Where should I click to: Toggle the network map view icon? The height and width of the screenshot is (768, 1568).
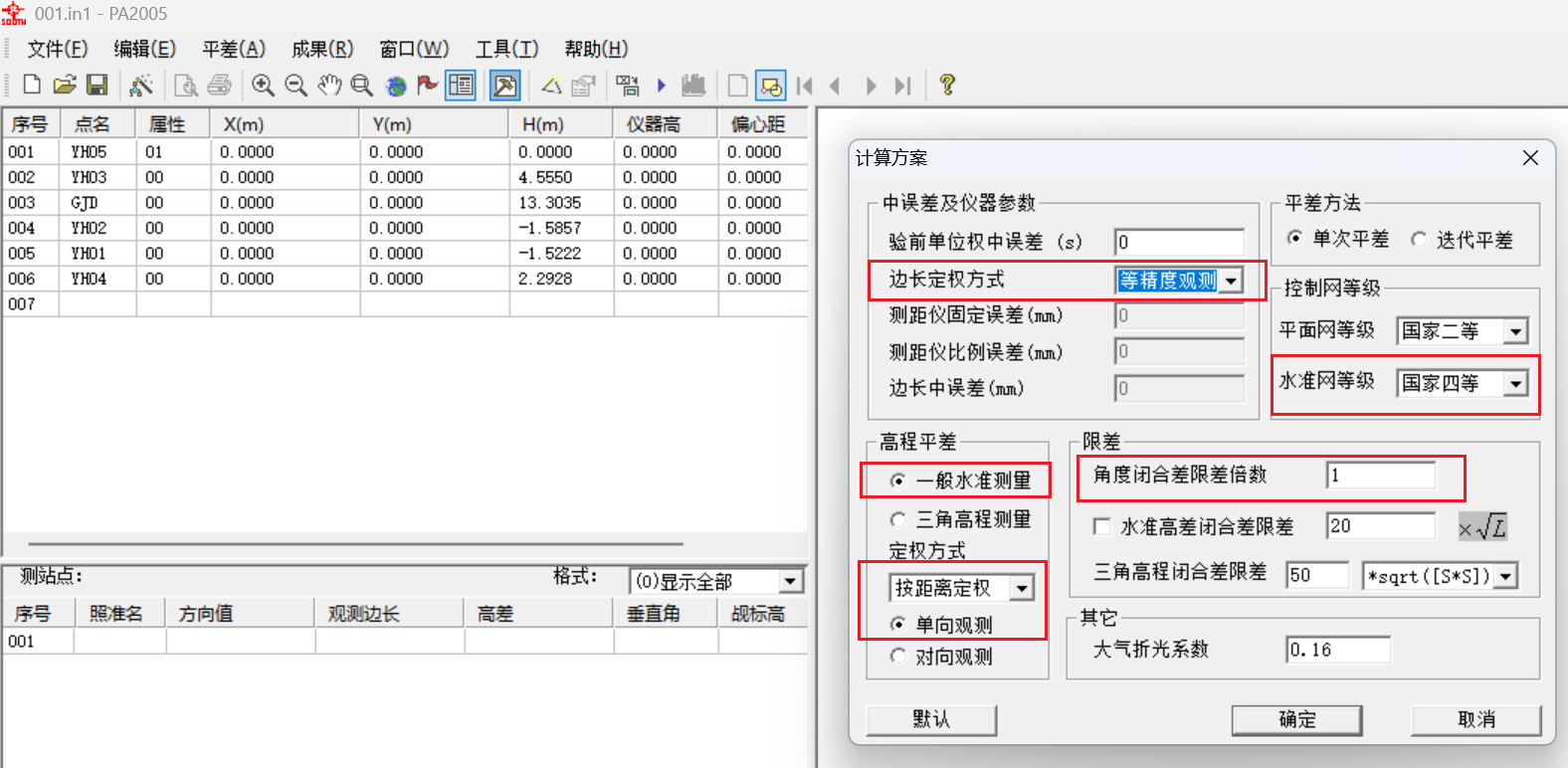[x=505, y=86]
